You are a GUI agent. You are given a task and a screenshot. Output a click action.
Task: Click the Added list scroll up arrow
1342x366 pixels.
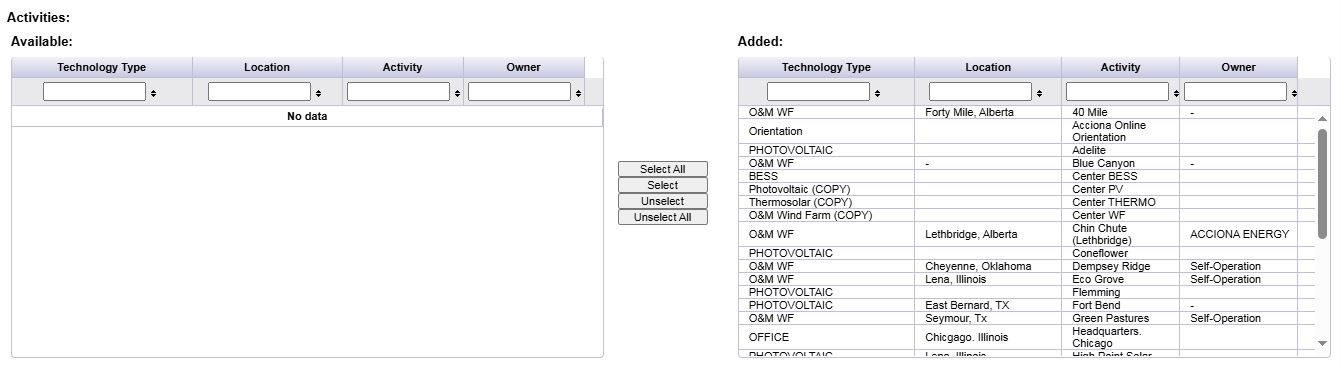(1323, 120)
